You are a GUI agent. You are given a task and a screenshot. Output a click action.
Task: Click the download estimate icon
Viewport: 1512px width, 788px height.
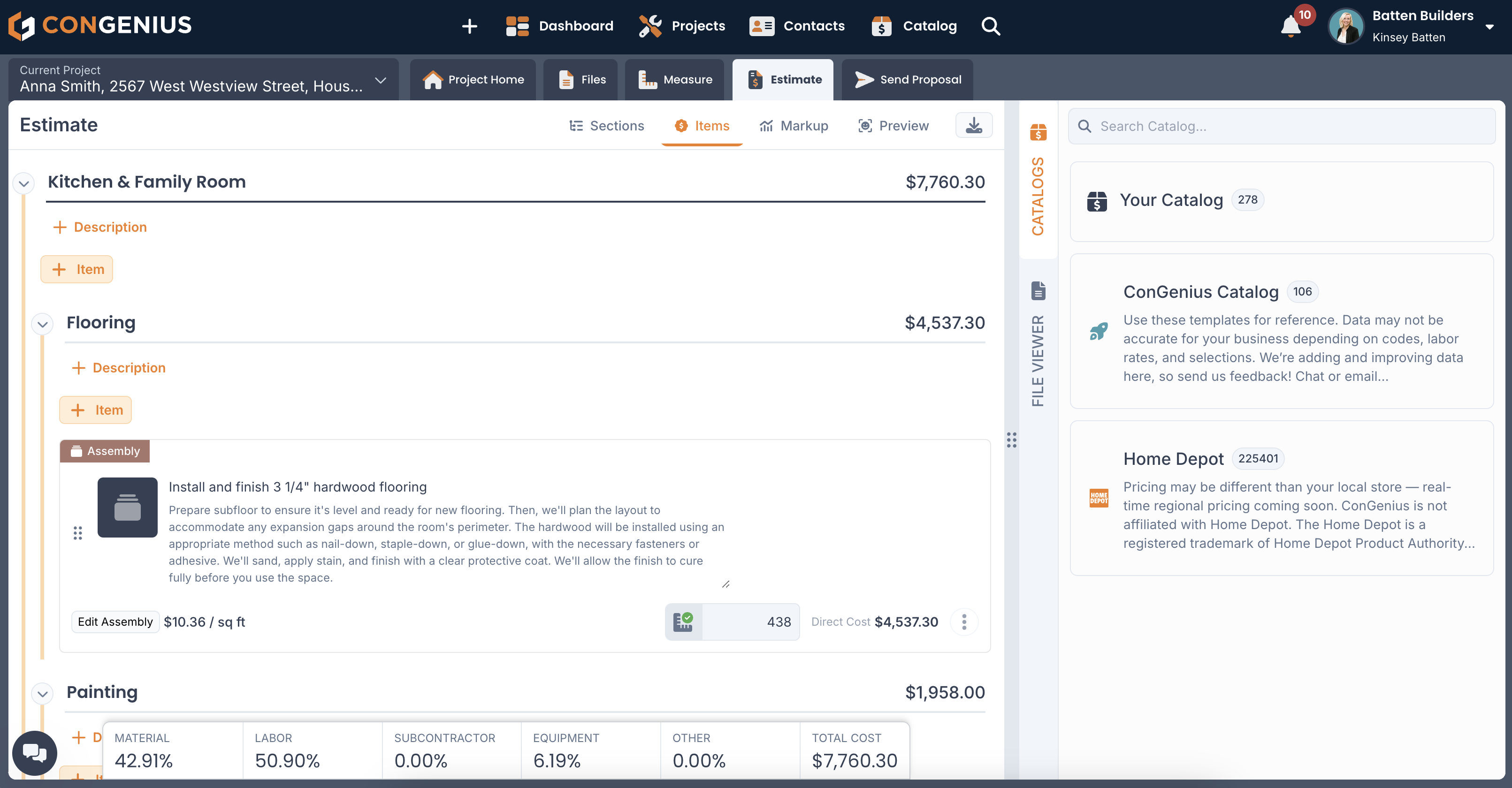(974, 125)
